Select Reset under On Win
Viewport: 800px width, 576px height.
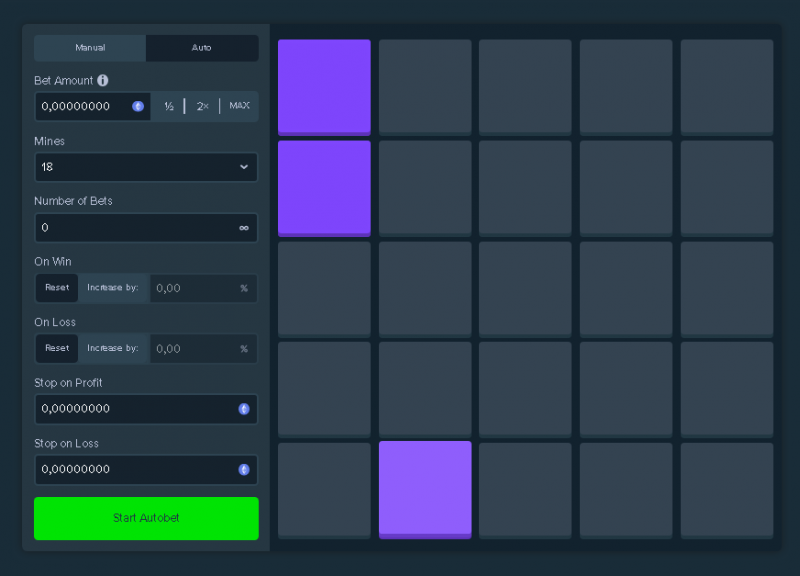[x=57, y=288]
